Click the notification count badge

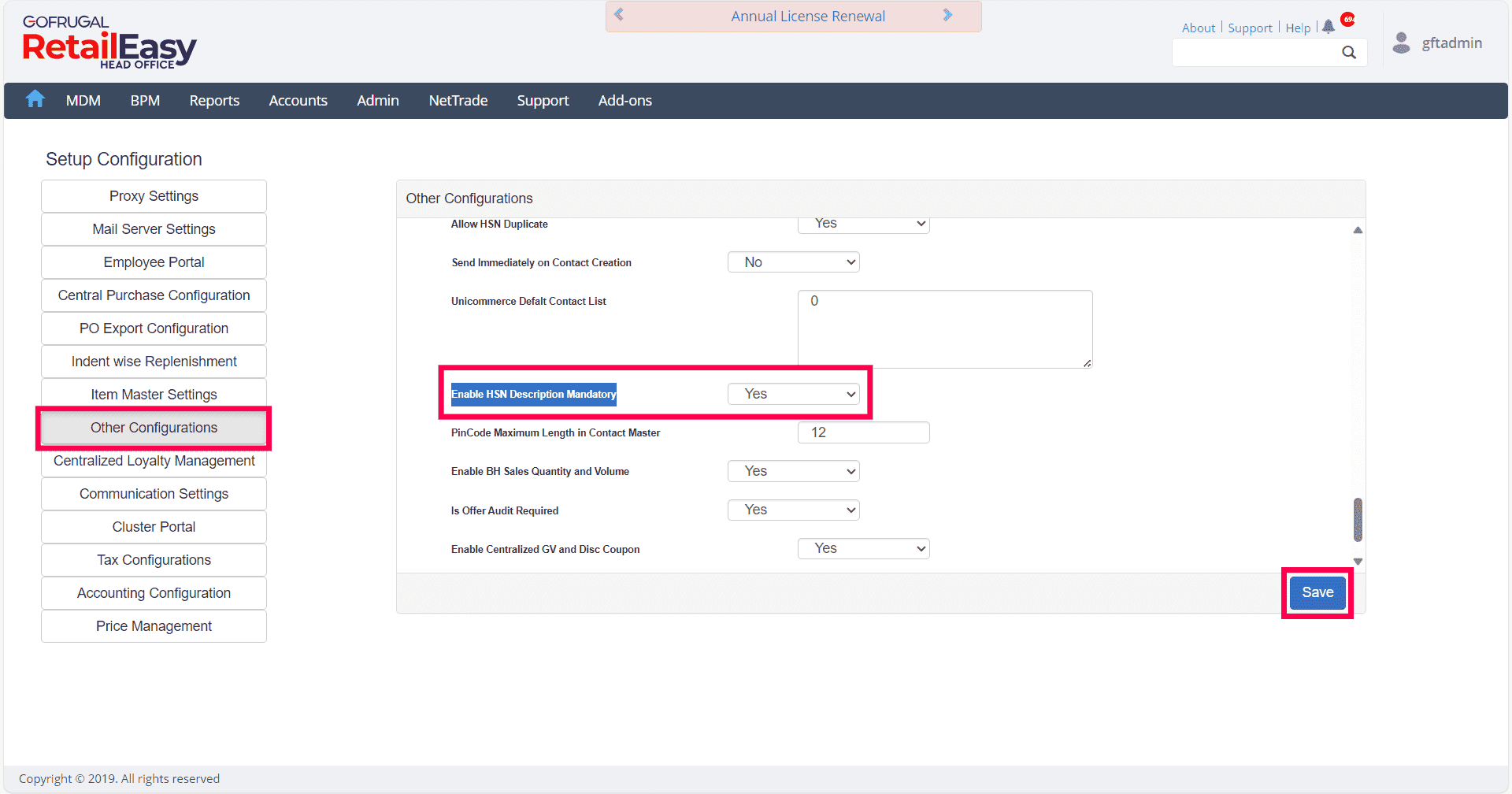[1347, 20]
